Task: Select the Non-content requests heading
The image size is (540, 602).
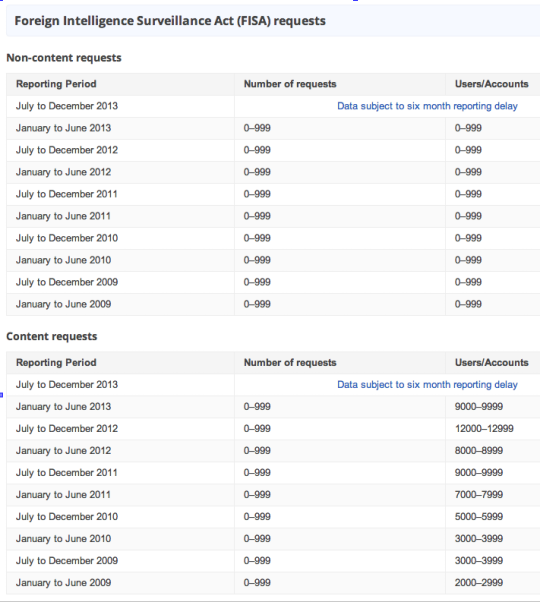Action: point(64,58)
